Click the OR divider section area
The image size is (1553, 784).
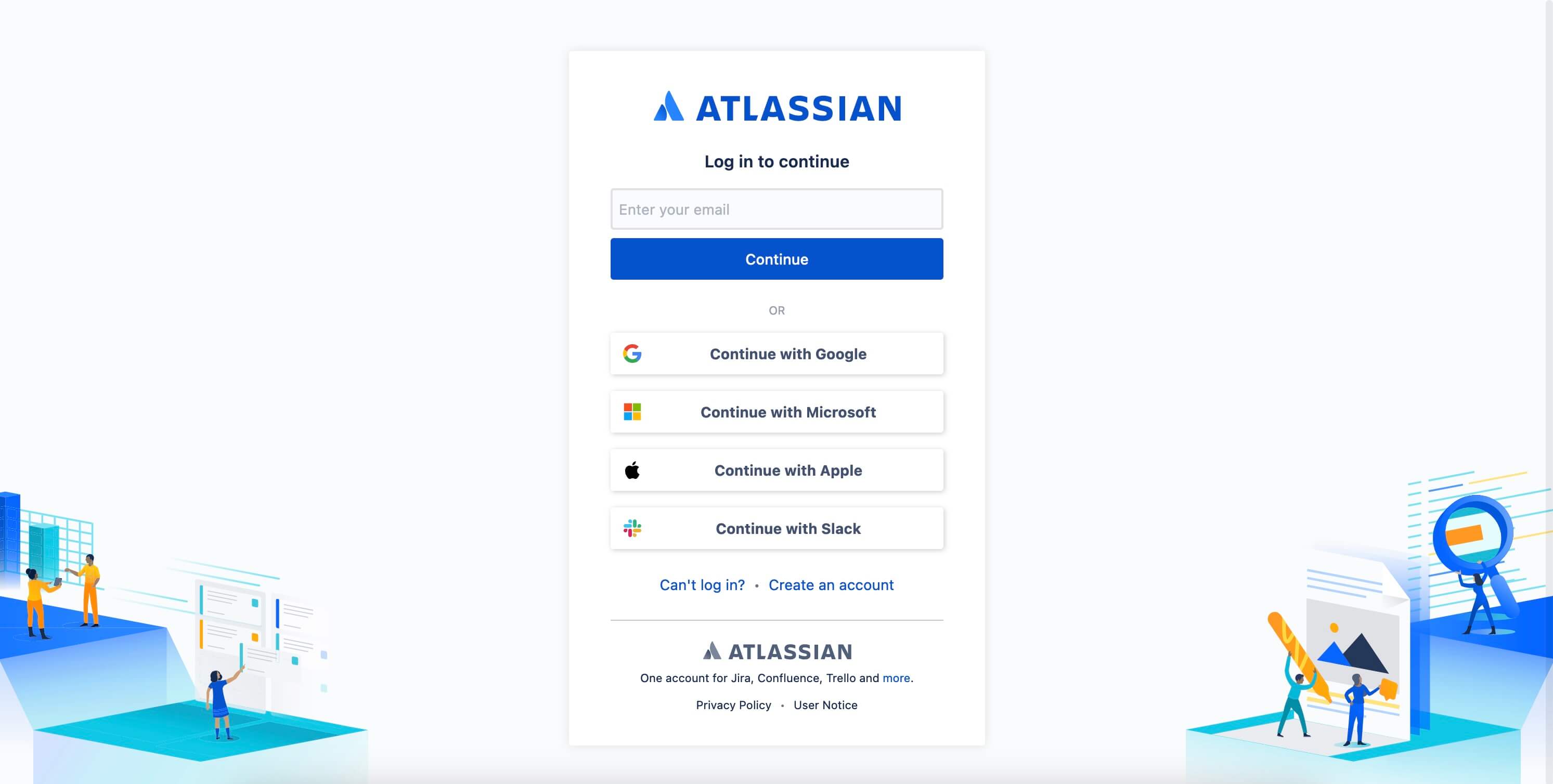point(777,310)
